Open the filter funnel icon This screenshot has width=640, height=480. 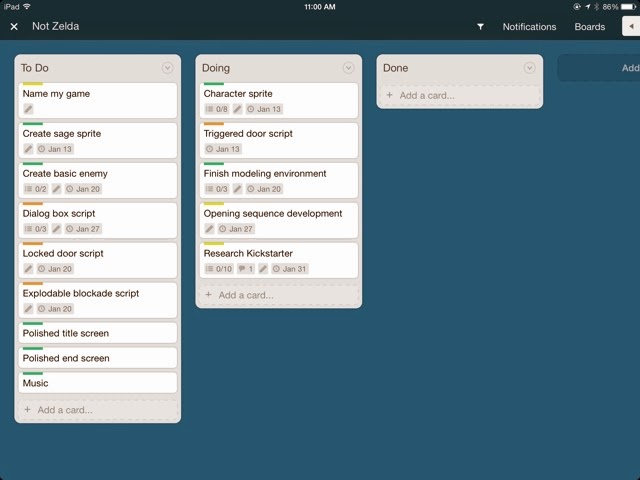[x=480, y=27]
